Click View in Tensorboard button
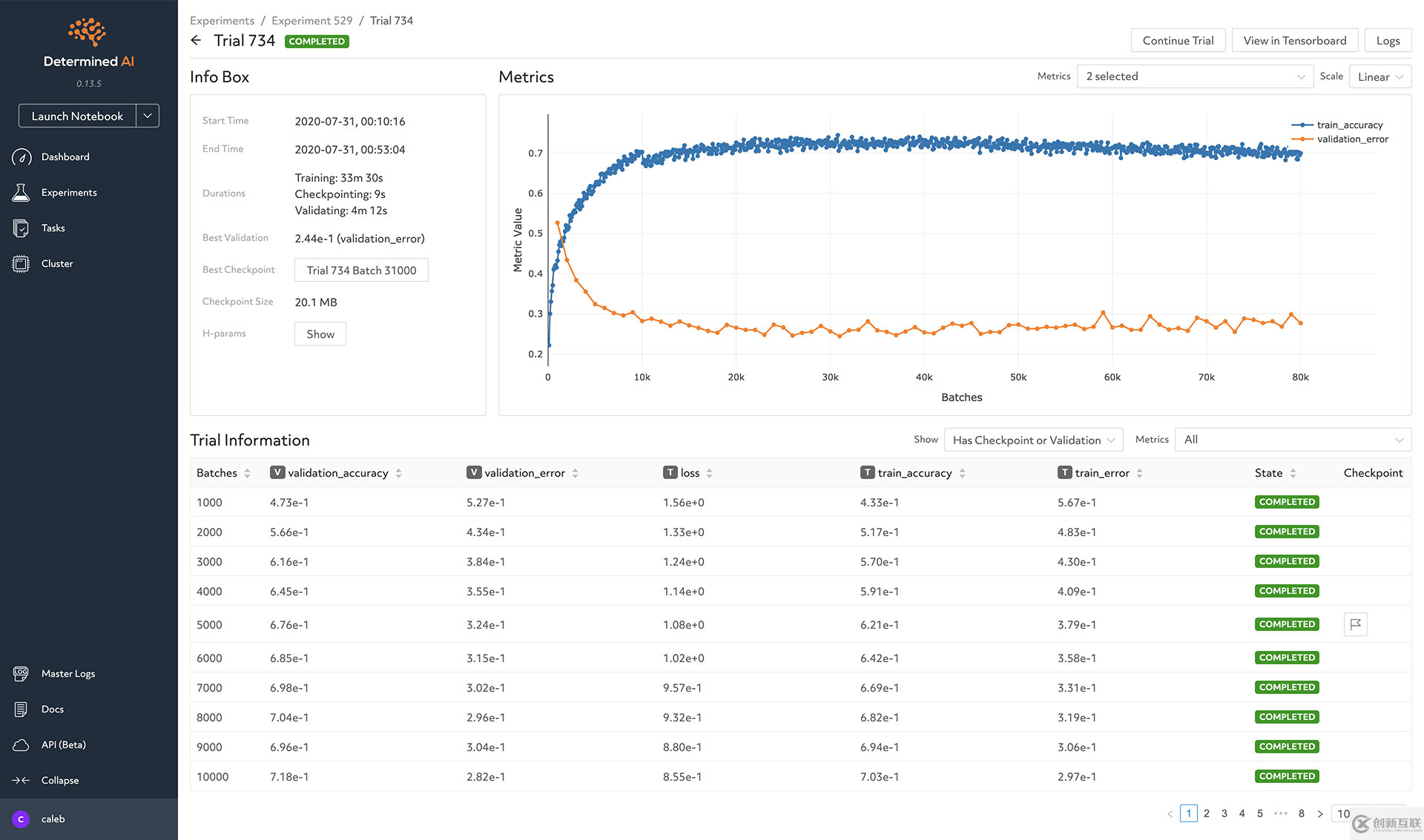Image resolution: width=1424 pixels, height=840 pixels. pos(1294,41)
